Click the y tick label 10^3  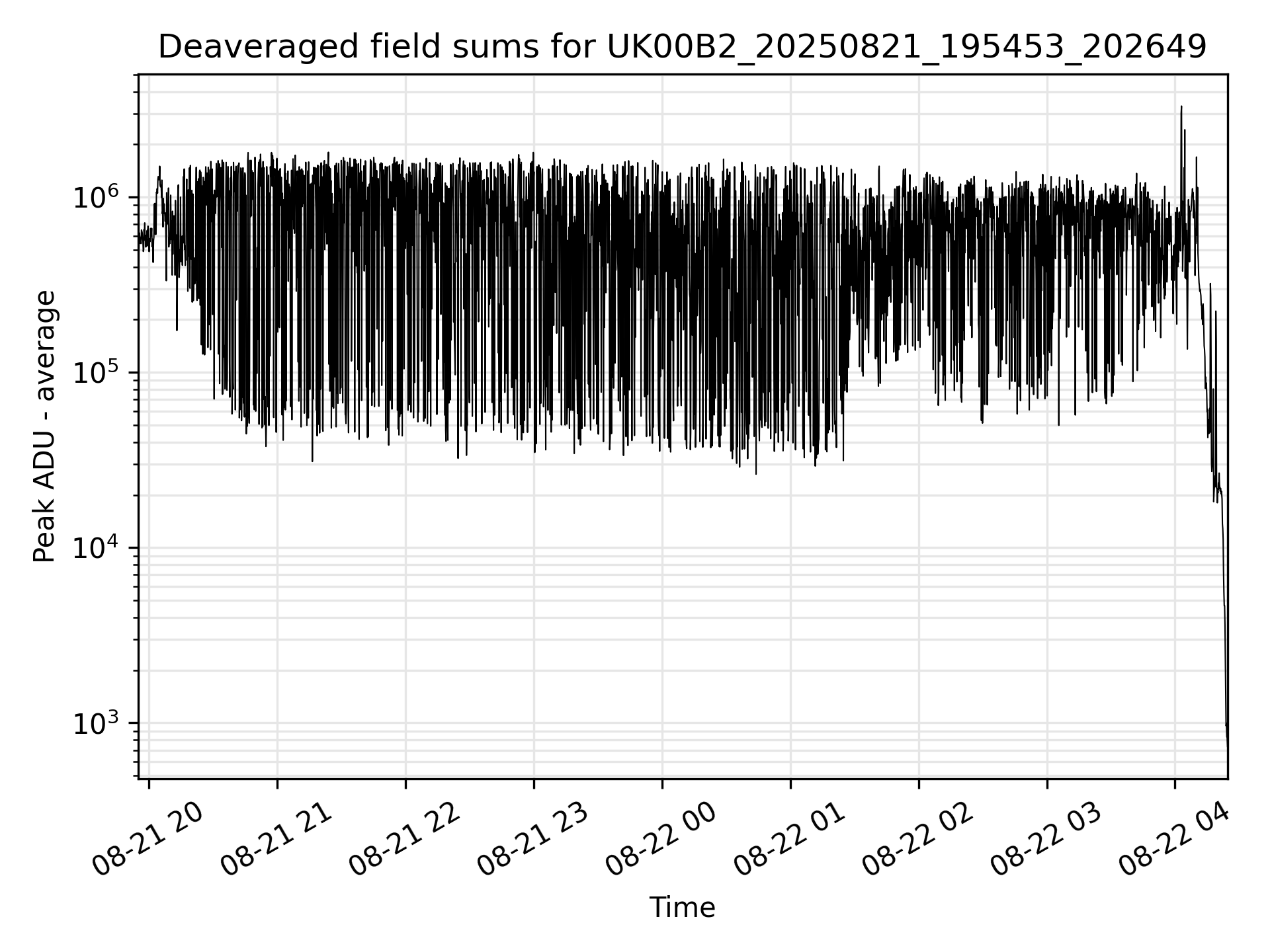pos(97,722)
